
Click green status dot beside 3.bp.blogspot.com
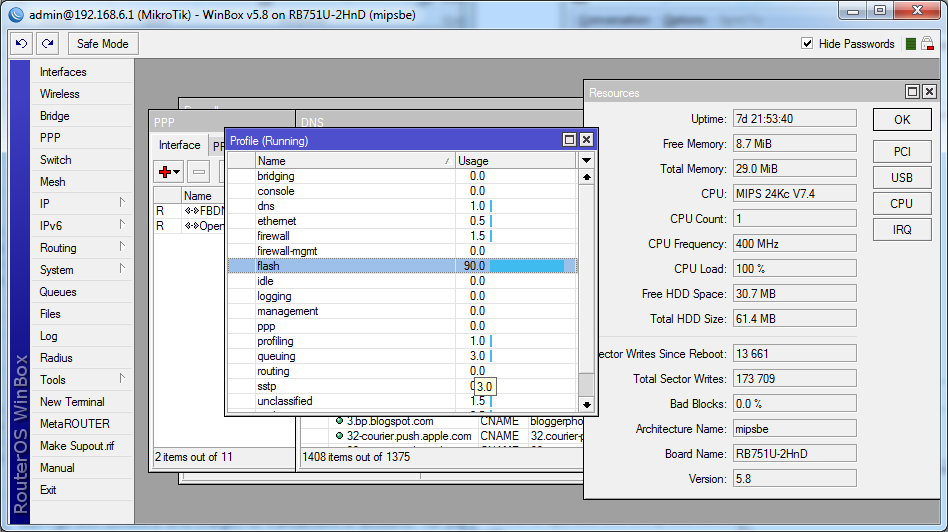pos(339,420)
